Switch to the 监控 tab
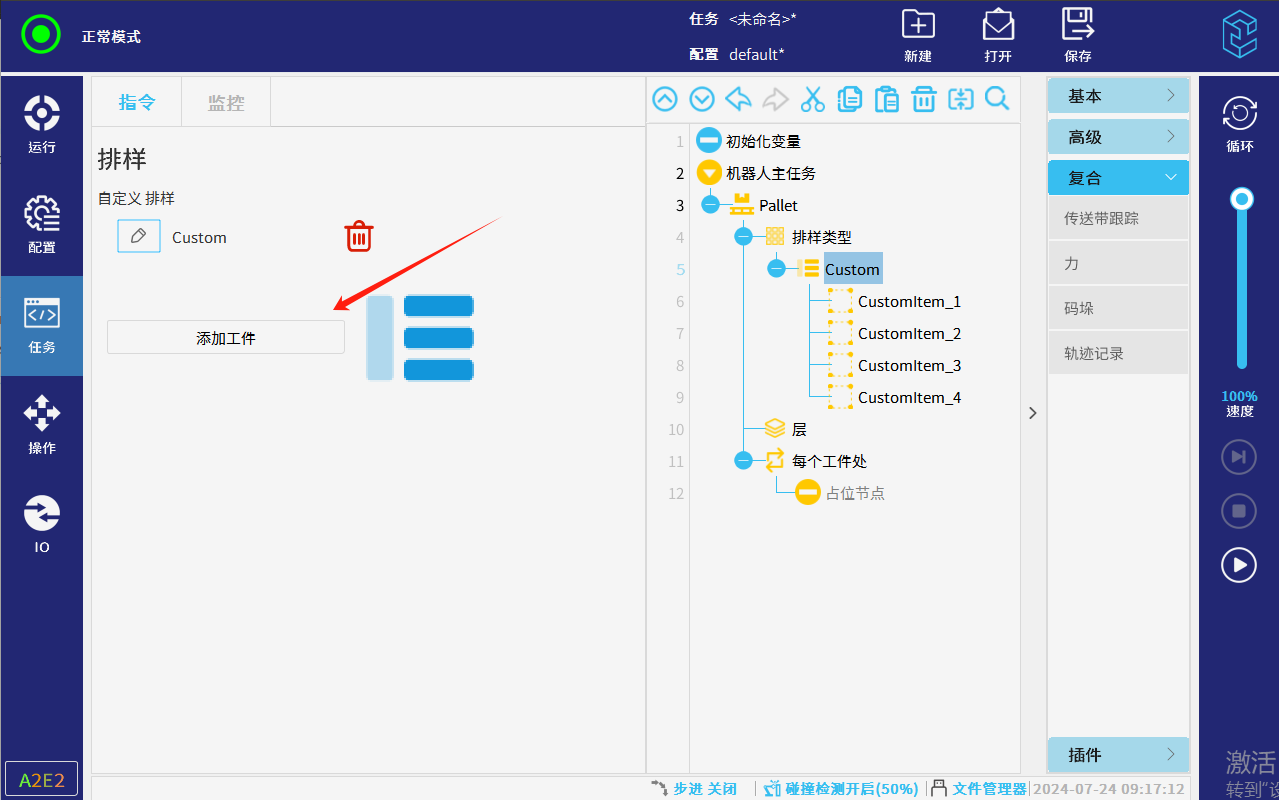1279x800 pixels. [x=226, y=102]
